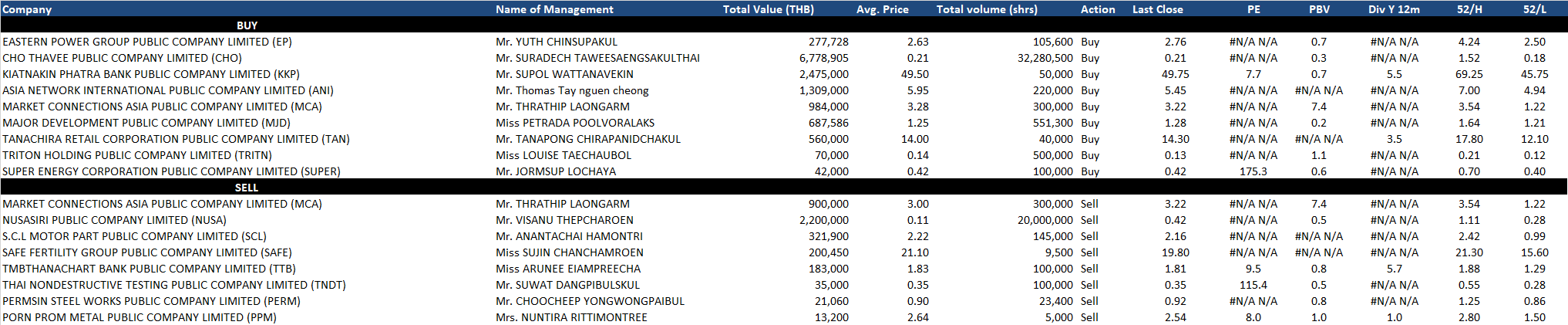Select Mr. YUTH CHINSUPAKUL name cell
Screen dimensions: 1568x325
click(x=557, y=42)
